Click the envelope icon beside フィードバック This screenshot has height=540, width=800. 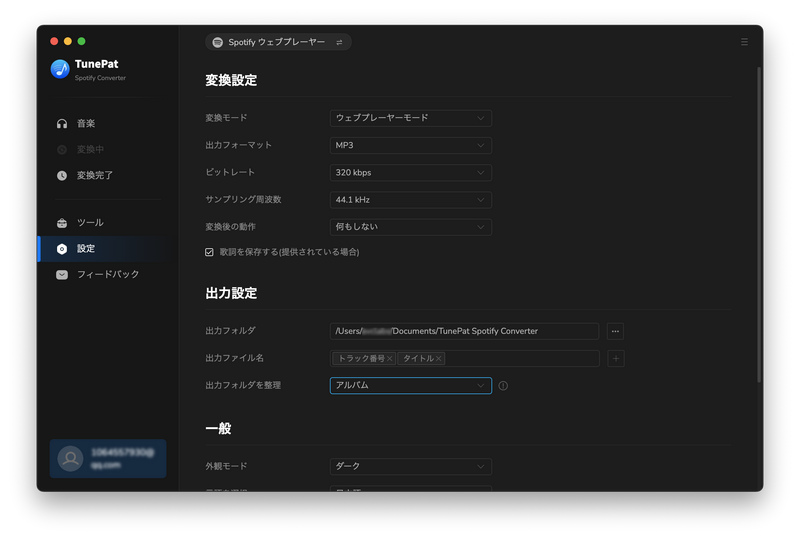[x=62, y=275]
